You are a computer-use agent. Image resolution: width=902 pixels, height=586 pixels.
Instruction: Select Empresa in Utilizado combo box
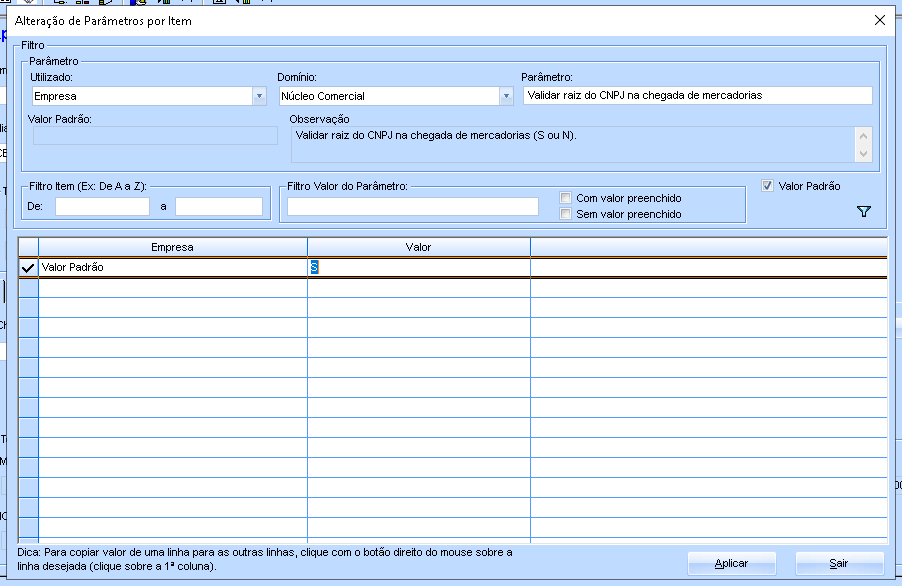[142, 96]
